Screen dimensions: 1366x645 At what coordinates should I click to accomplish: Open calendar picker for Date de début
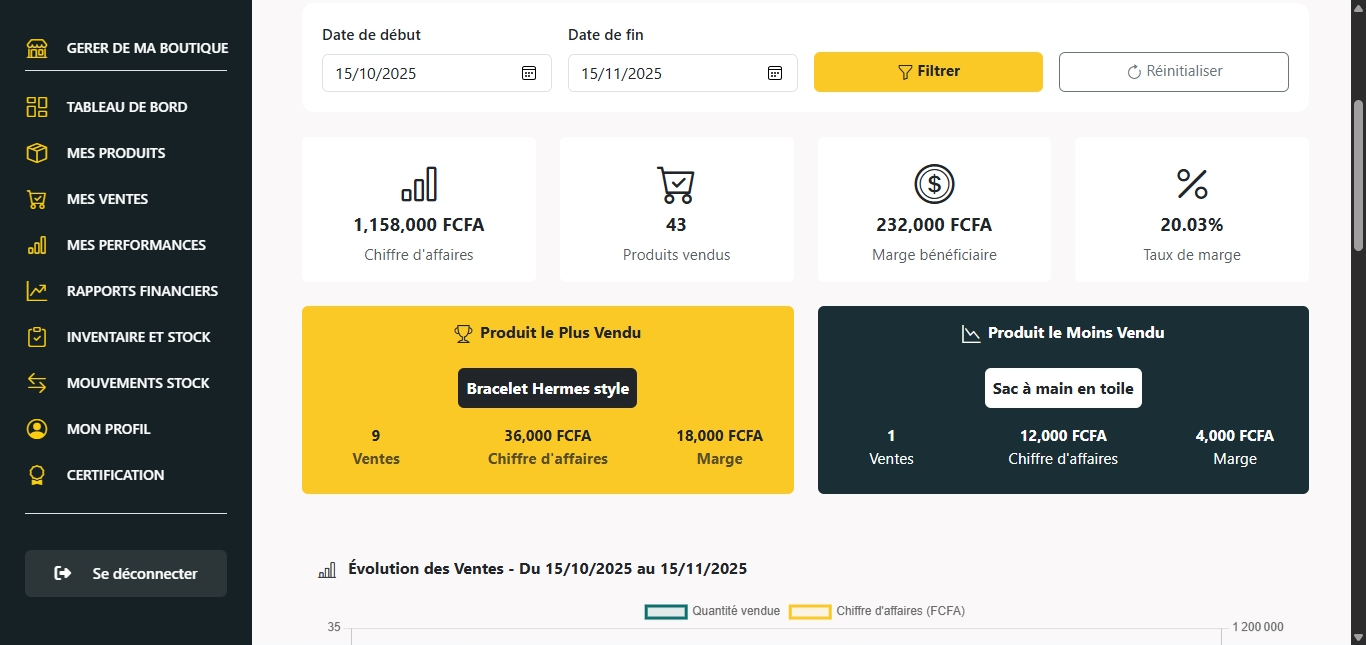[x=529, y=73]
